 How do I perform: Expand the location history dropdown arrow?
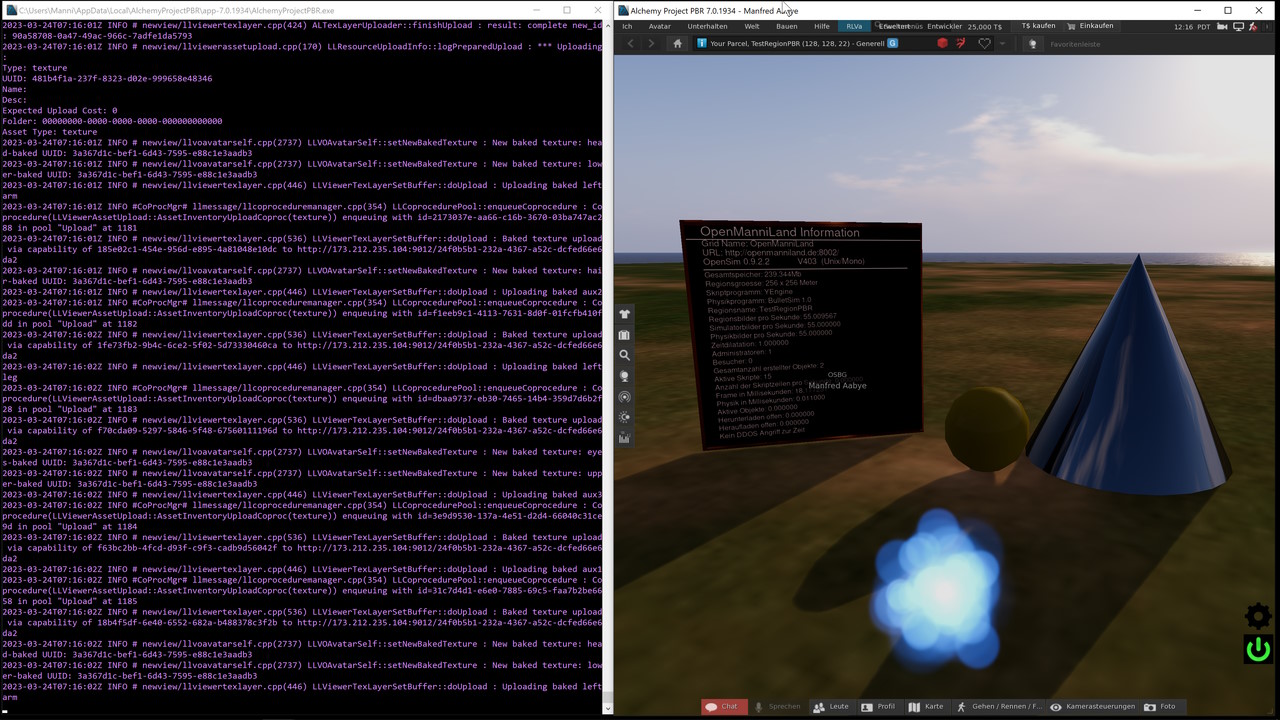click(x=1002, y=44)
